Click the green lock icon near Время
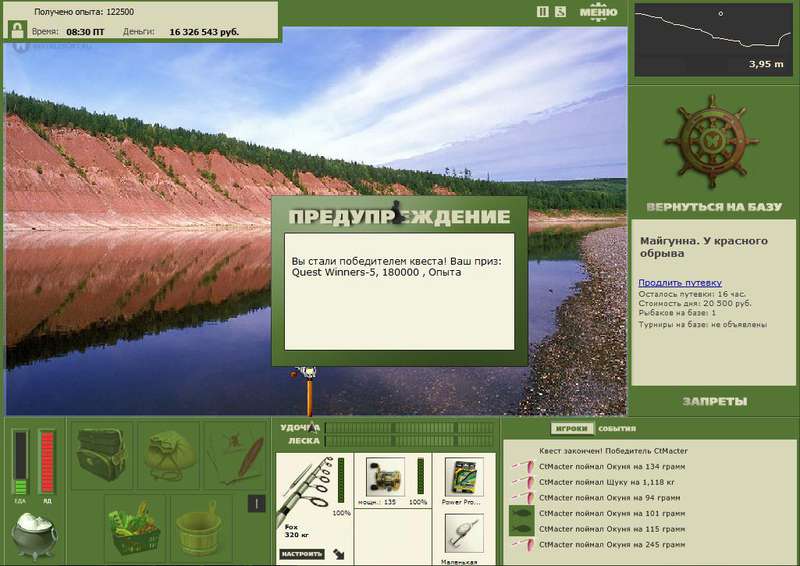The width and height of the screenshot is (800, 566). pyautogui.click(x=18, y=30)
